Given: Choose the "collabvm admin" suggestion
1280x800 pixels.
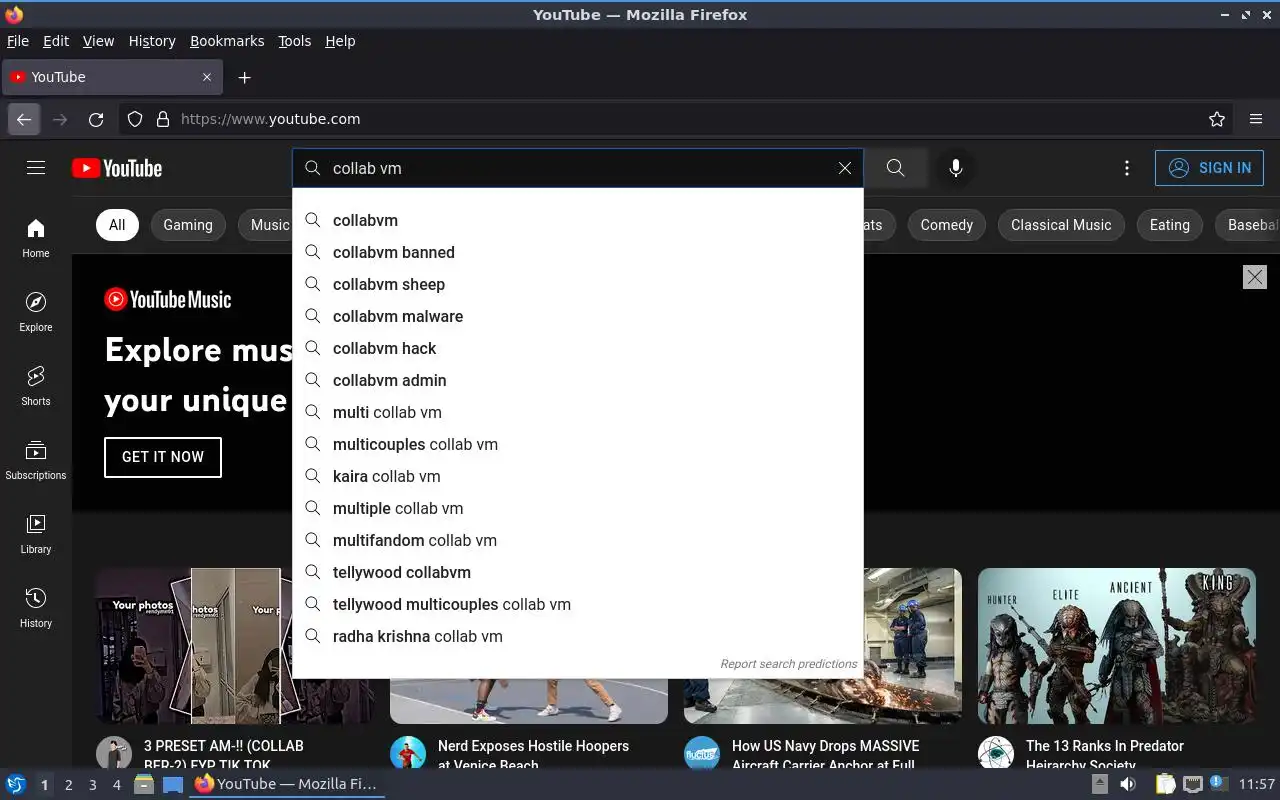Looking at the screenshot, I should pyautogui.click(x=578, y=380).
